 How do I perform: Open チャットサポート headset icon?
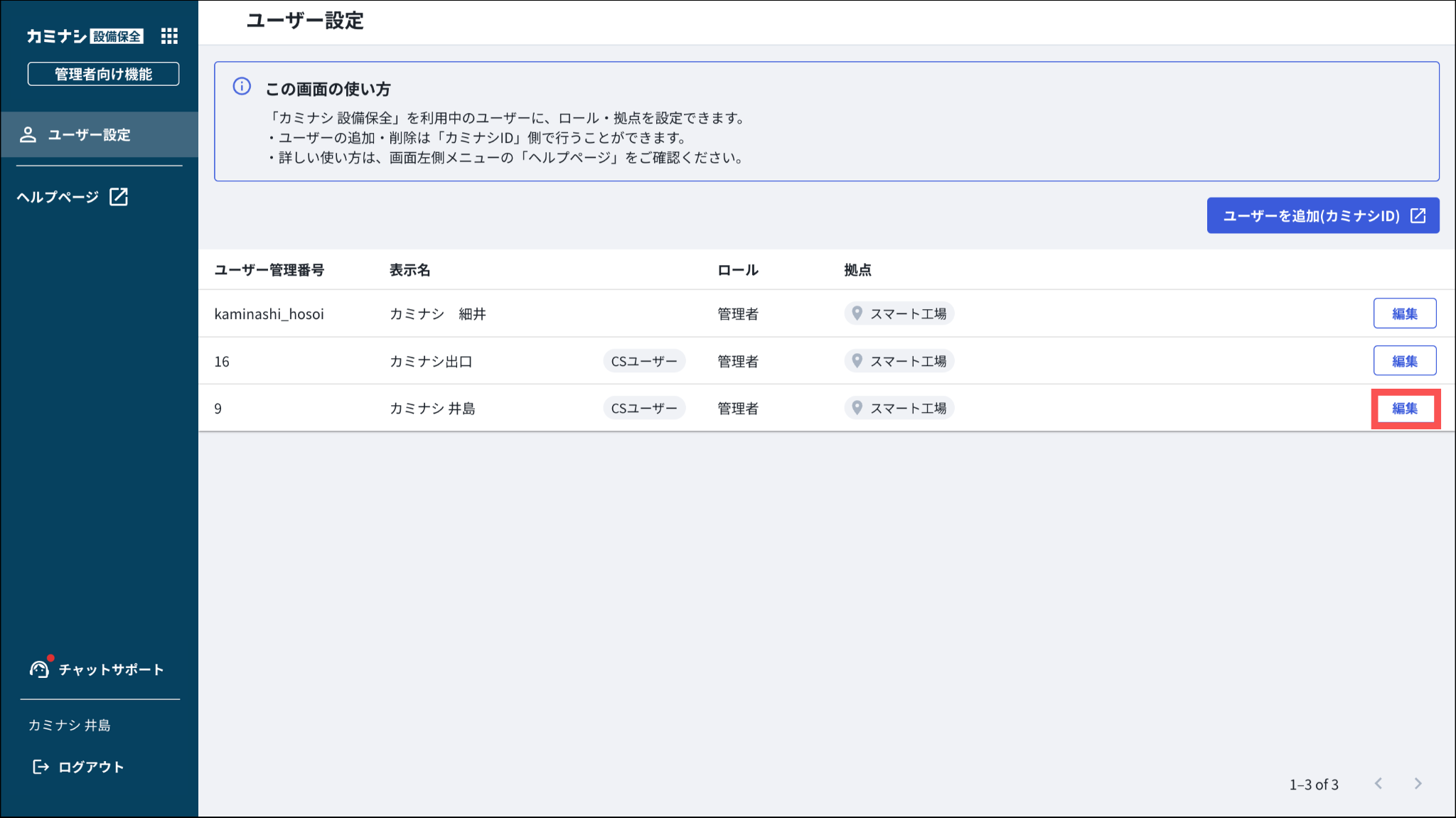(x=39, y=669)
